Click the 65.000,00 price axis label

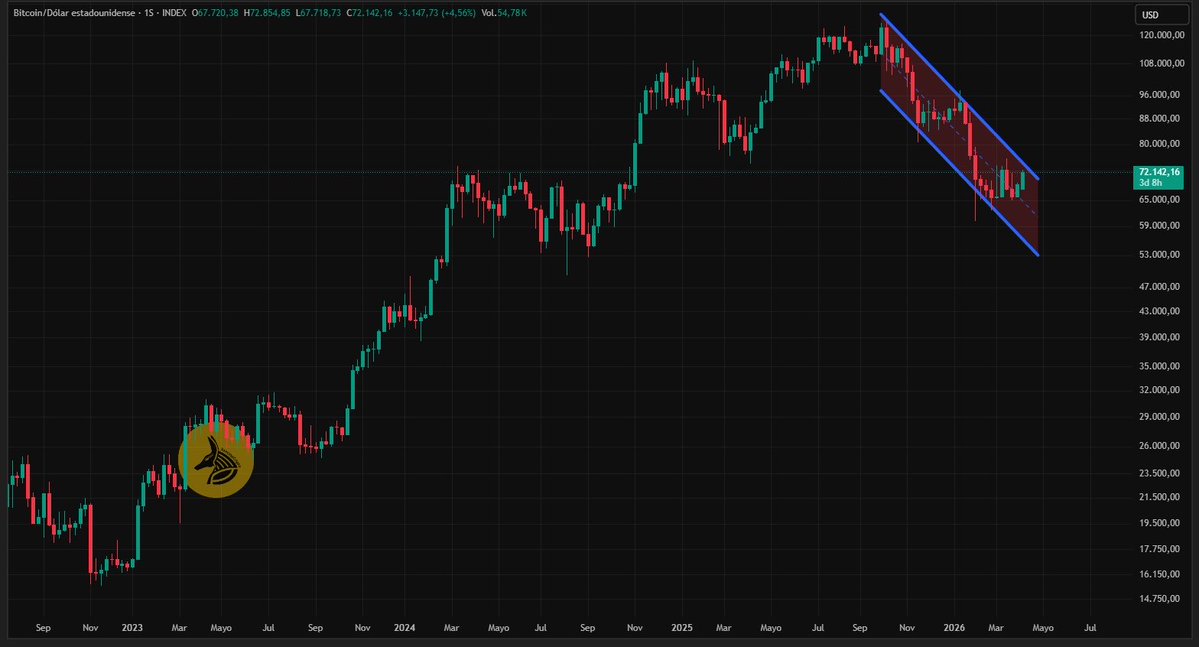(x=1161, y=200)
